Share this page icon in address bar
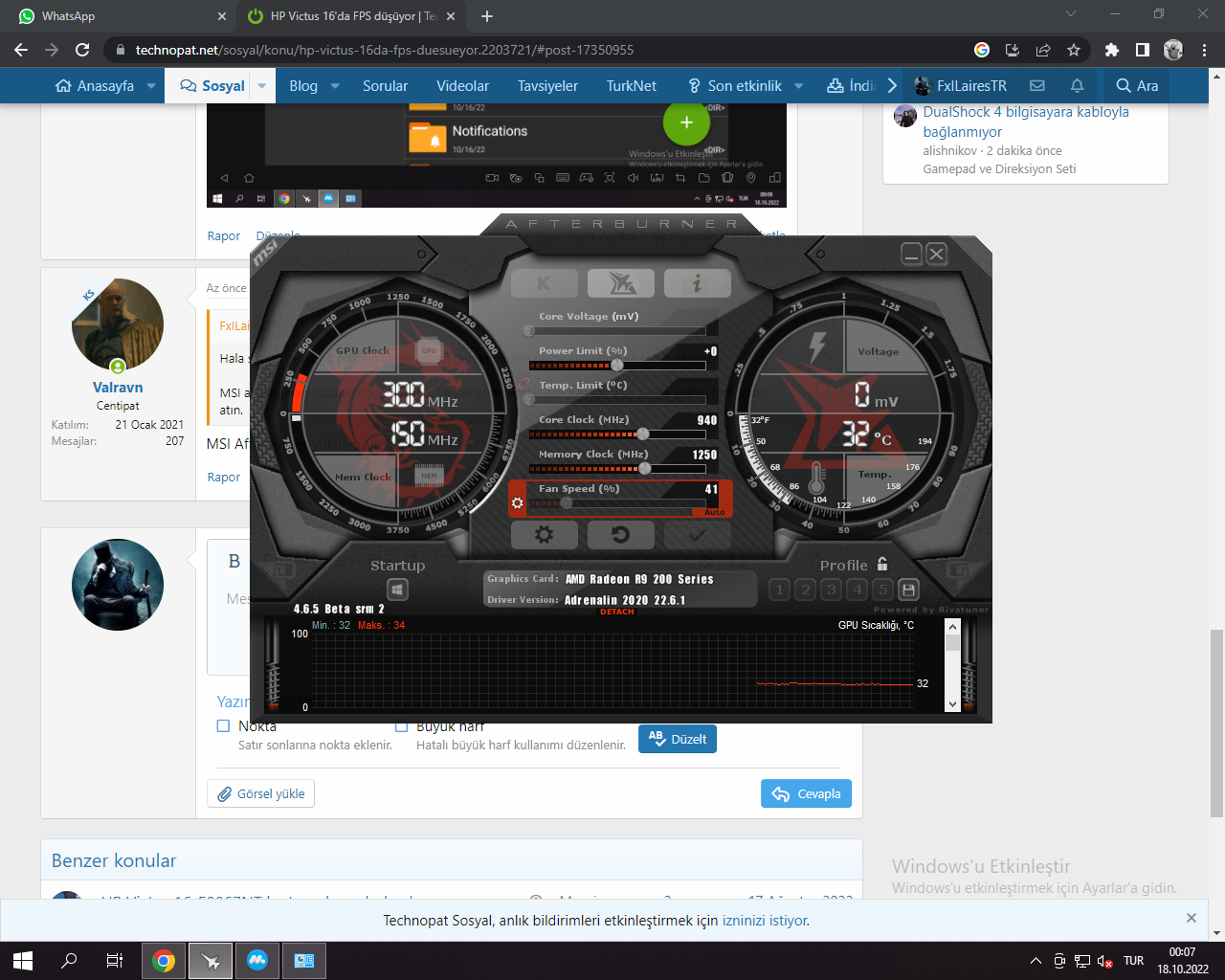 coord(1043,50)
